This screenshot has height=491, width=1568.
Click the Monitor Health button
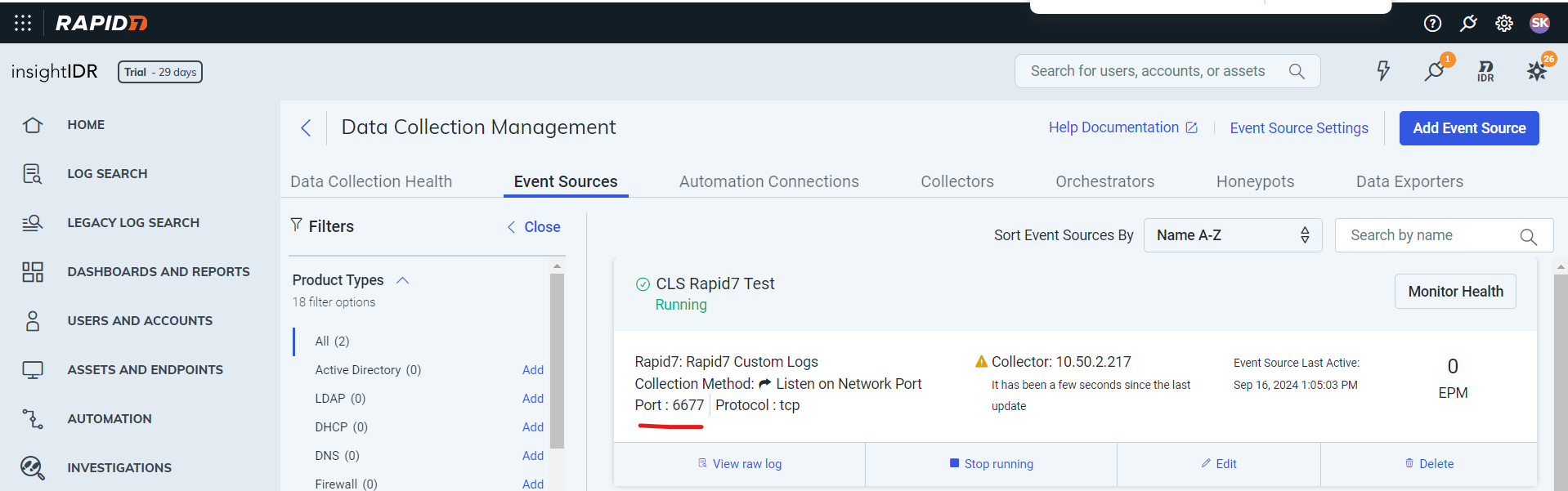1455,292
